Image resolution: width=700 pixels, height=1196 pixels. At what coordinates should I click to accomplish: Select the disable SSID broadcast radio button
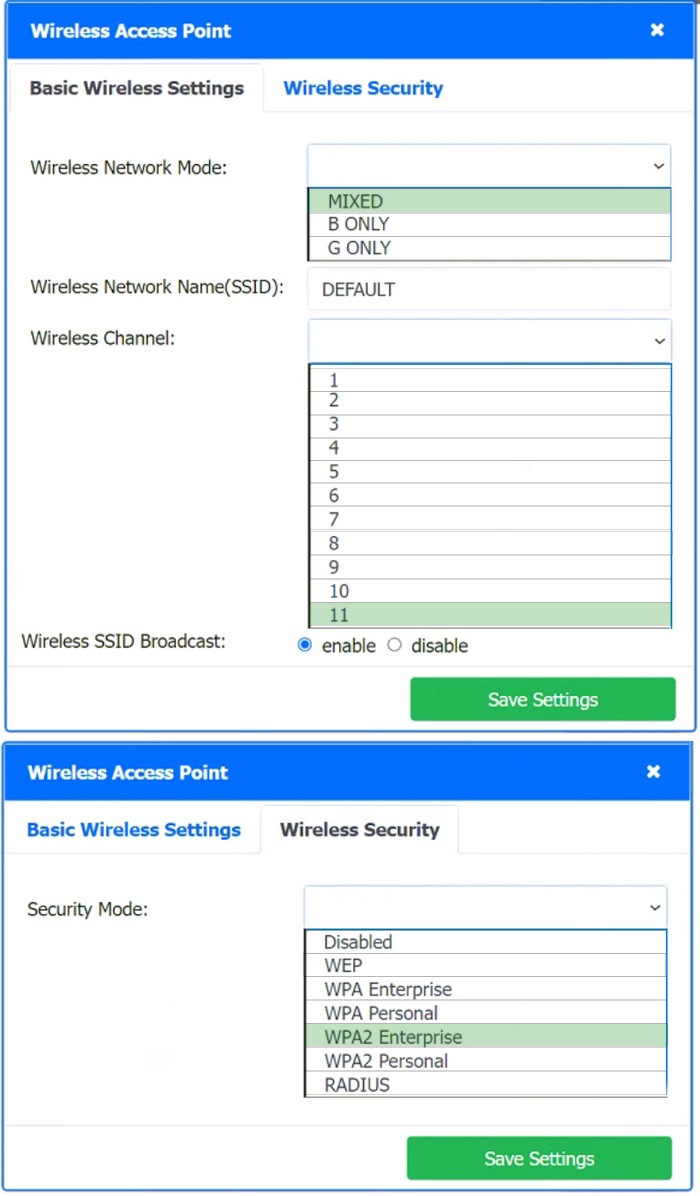tap(394, 645)
